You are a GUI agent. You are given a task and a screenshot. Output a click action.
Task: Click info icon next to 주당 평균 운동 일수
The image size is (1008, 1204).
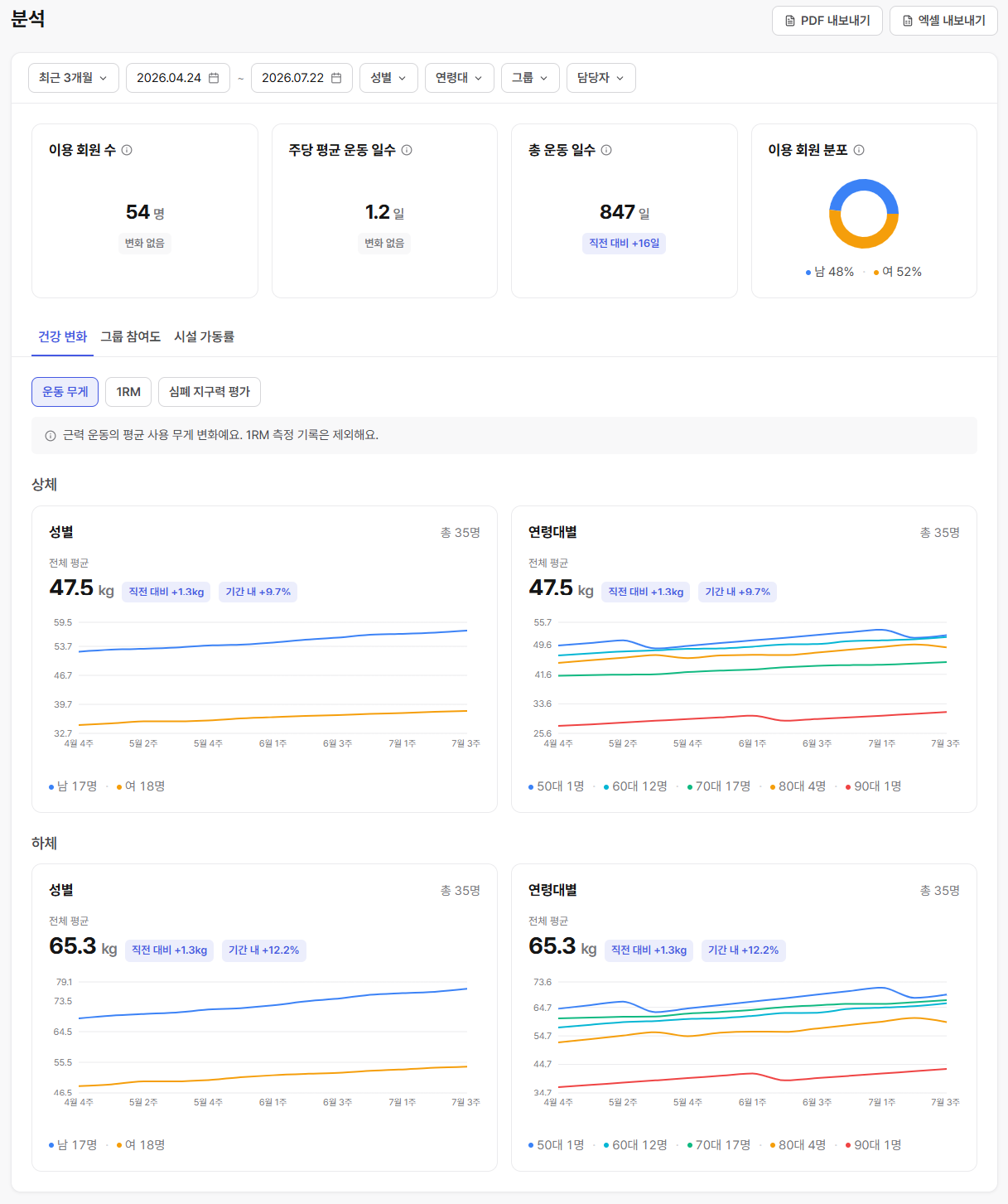click(x=407, y=150)
